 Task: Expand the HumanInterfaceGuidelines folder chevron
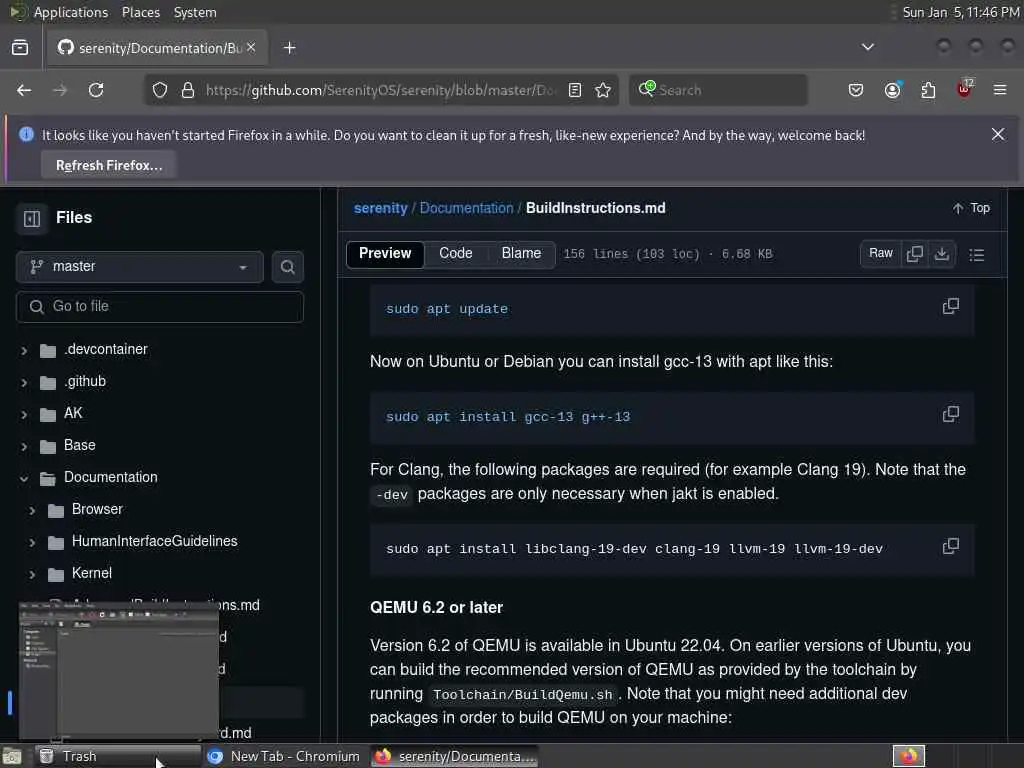pos(32,543)
